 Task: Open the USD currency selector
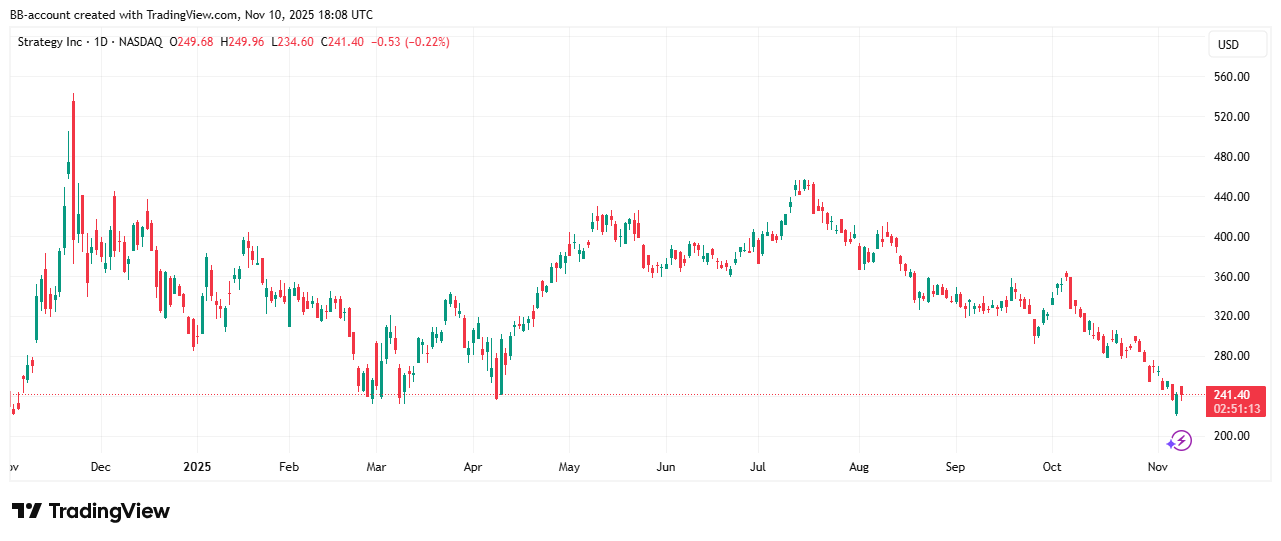1227,45
